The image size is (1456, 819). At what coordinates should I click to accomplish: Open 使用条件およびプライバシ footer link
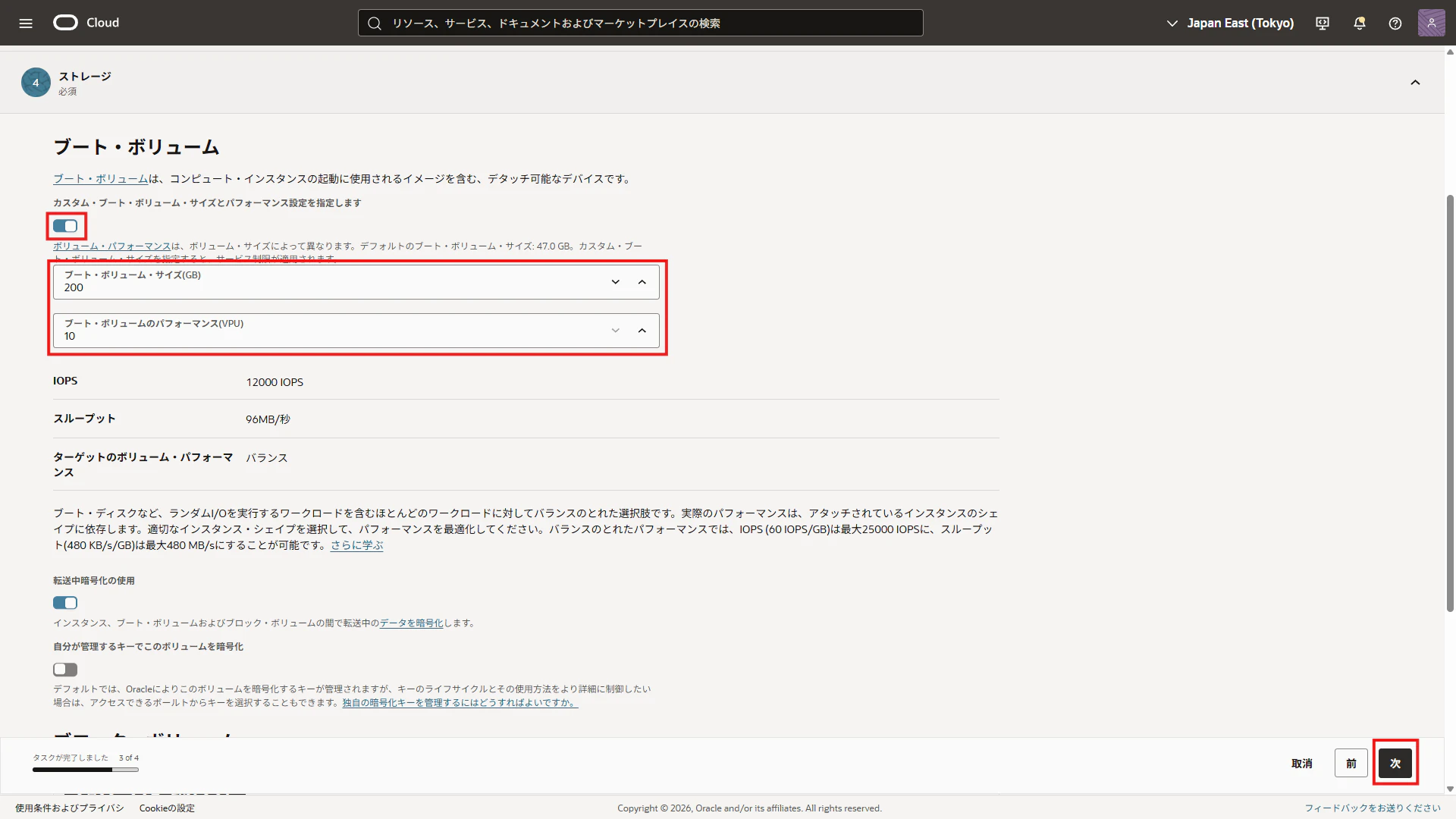point(70,808)
